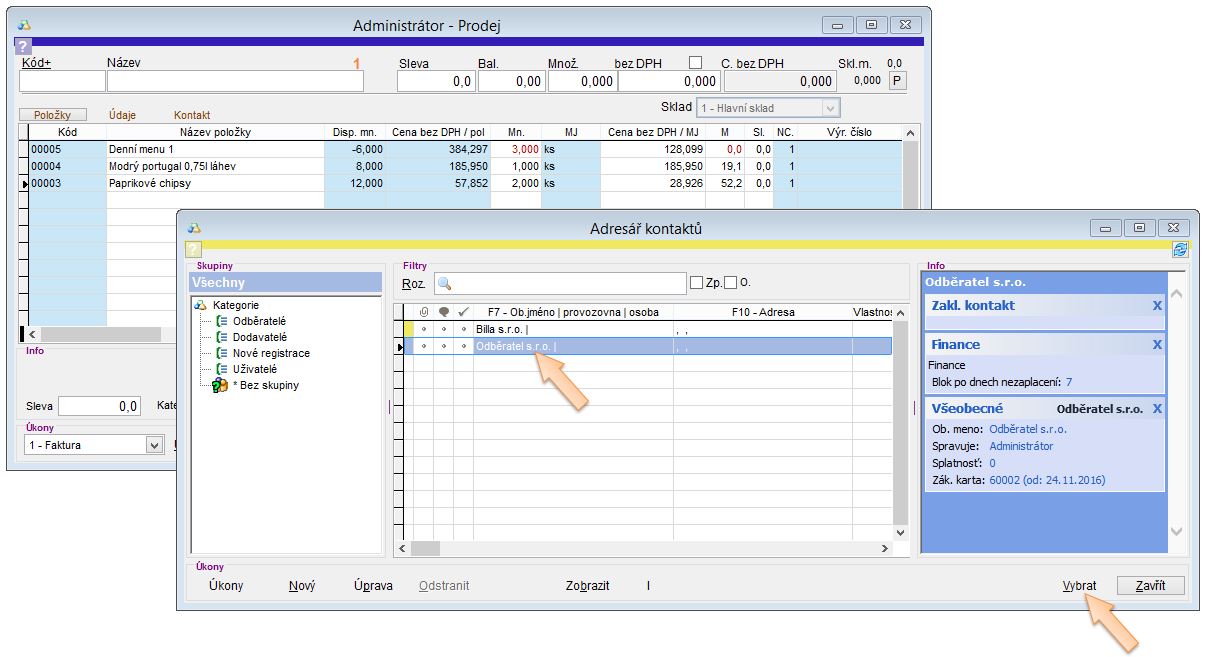Click the Vybrat button
The width and height of the screenshot is (1207, 657).
coord(1079,586)
